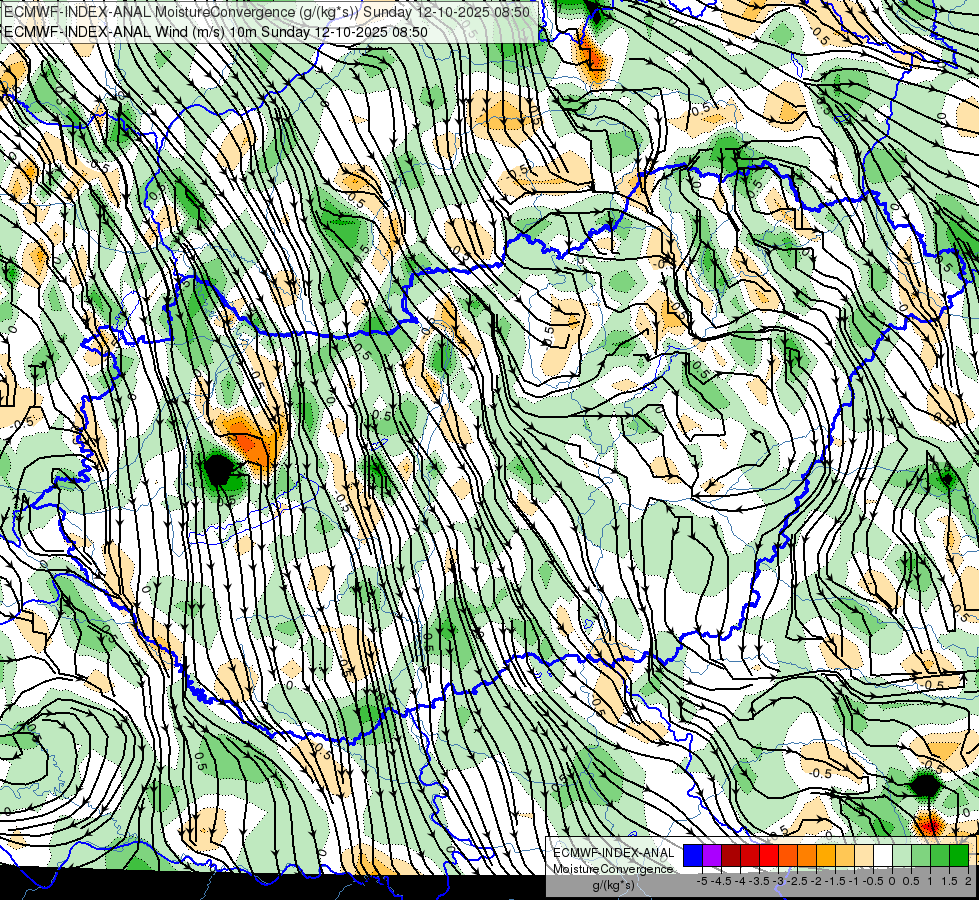
Task: Click the -3.5 tick label on the color scale
Action: click(759, 881)
